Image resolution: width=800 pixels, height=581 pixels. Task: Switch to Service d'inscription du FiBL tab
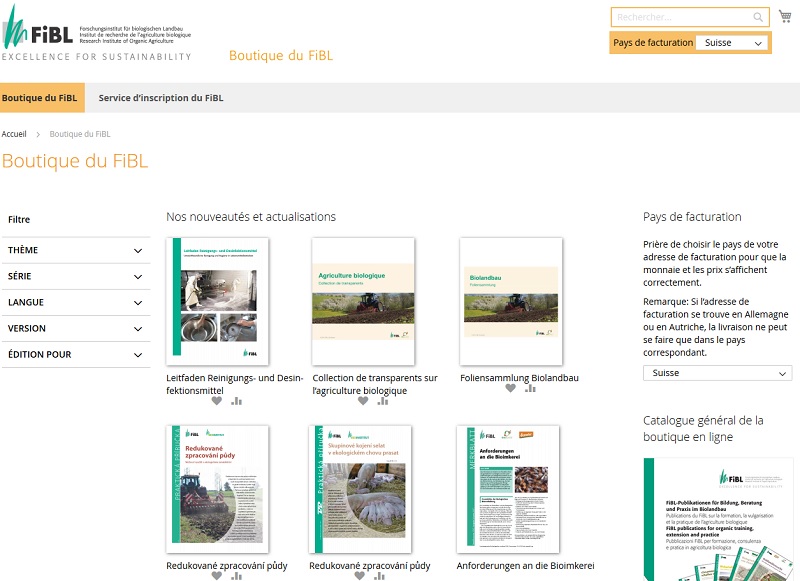(x=161, y=98)
